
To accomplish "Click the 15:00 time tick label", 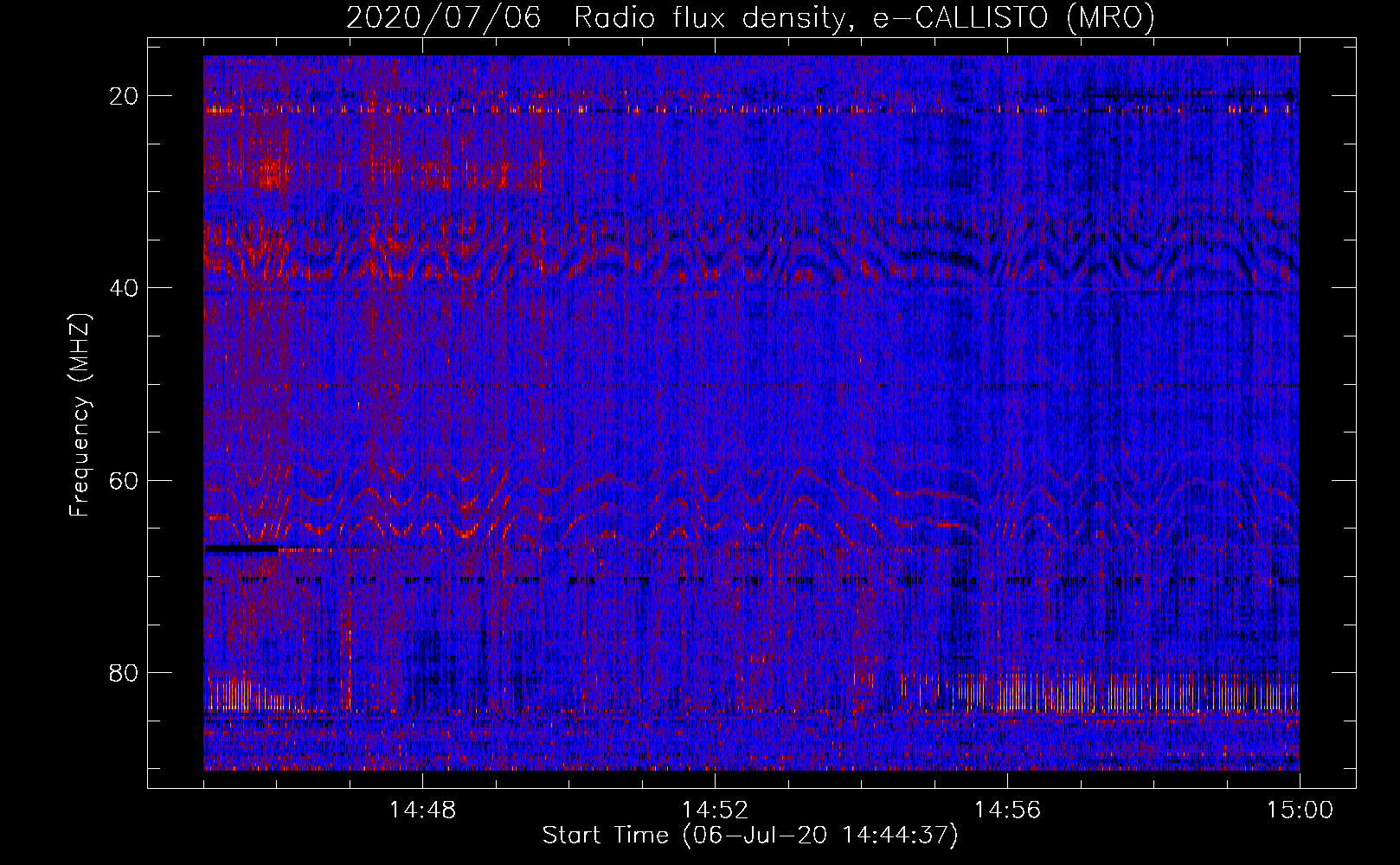I will click(x=1300, y=811).
